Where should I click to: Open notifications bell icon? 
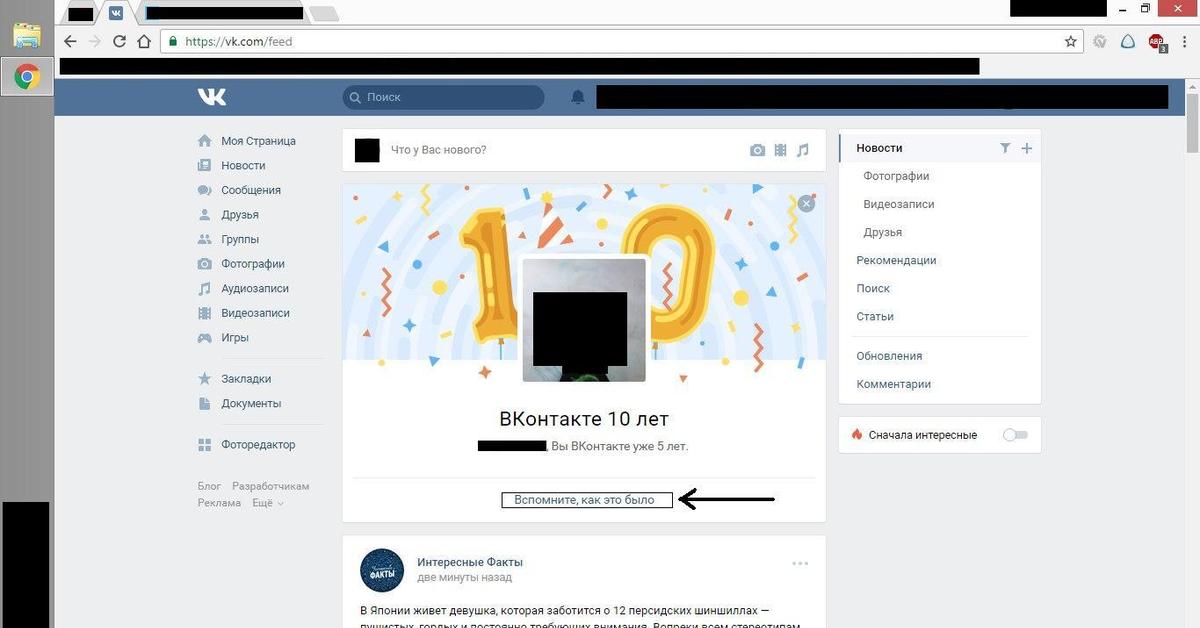pos(577,97)
